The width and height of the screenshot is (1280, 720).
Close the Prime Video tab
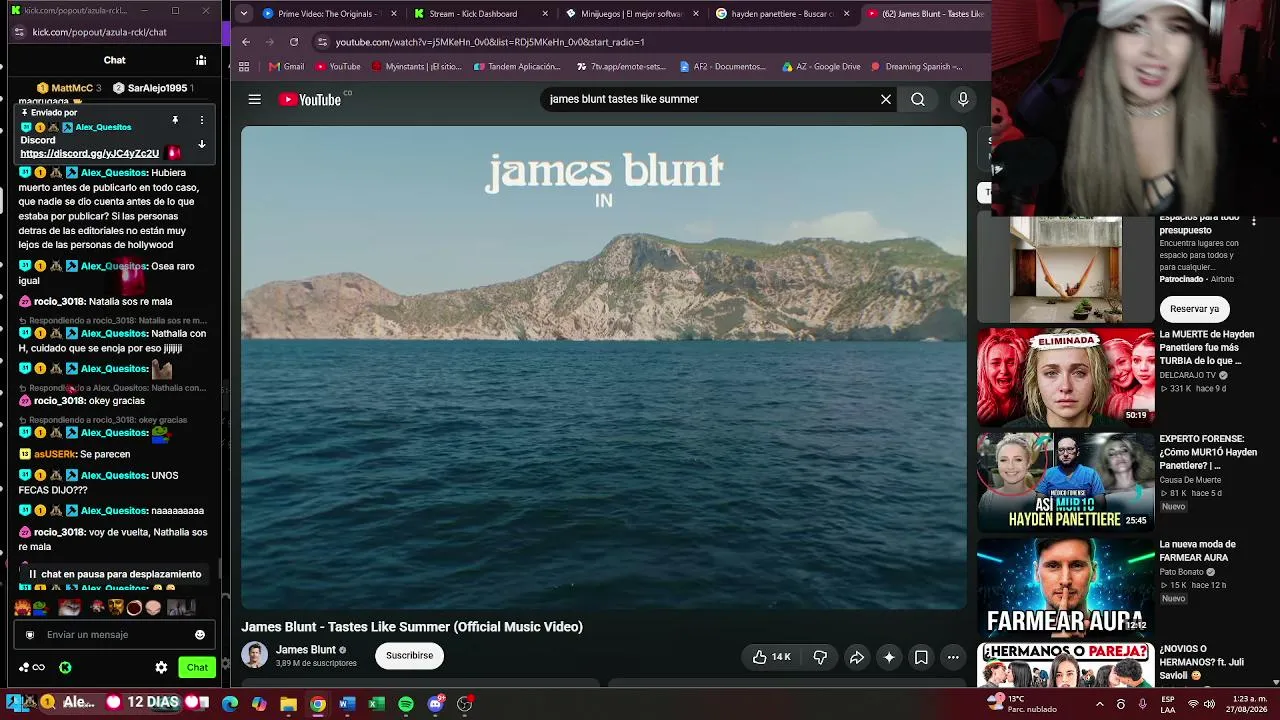(394, 14)
